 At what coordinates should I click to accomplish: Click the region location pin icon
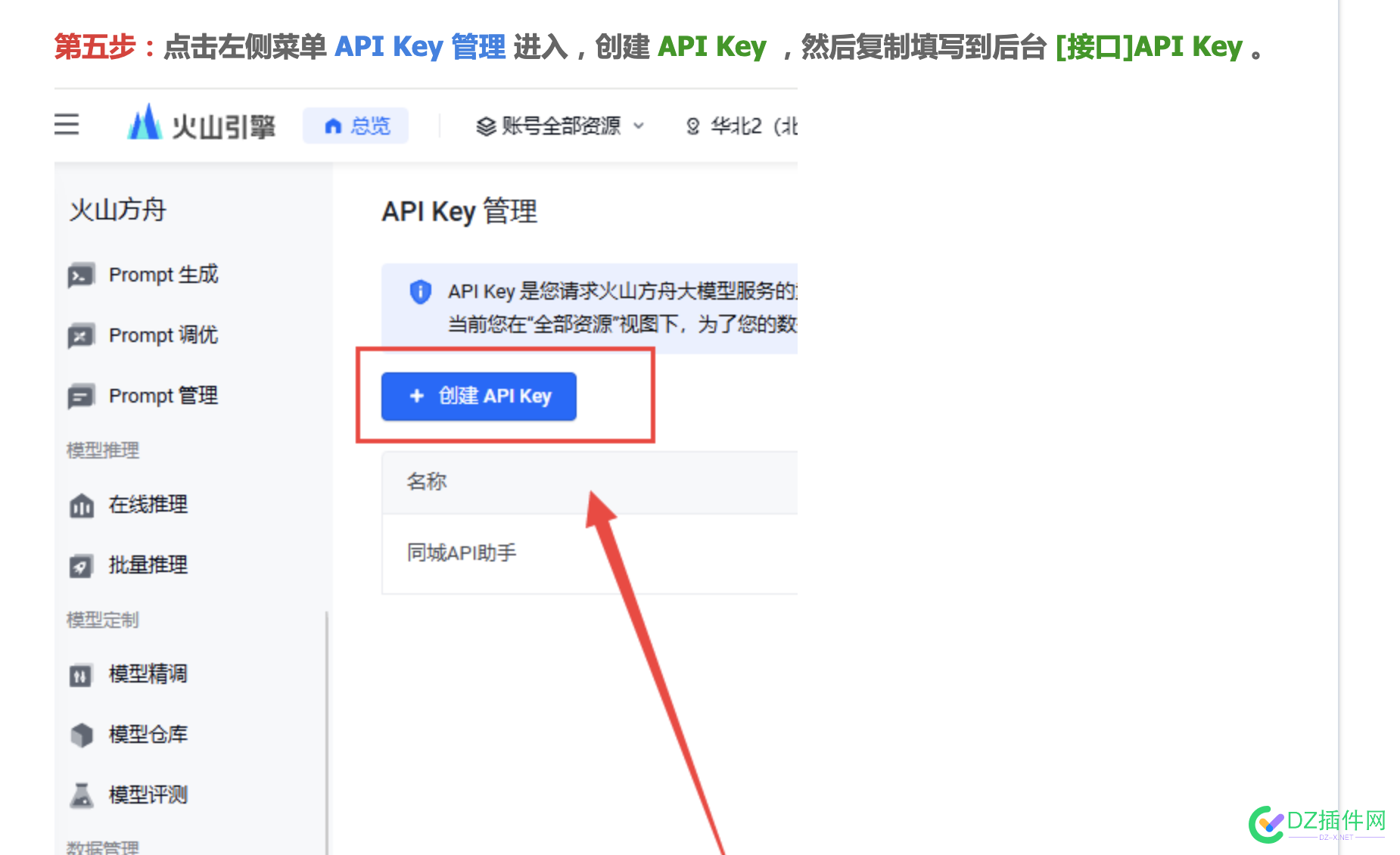coord(692,126)
